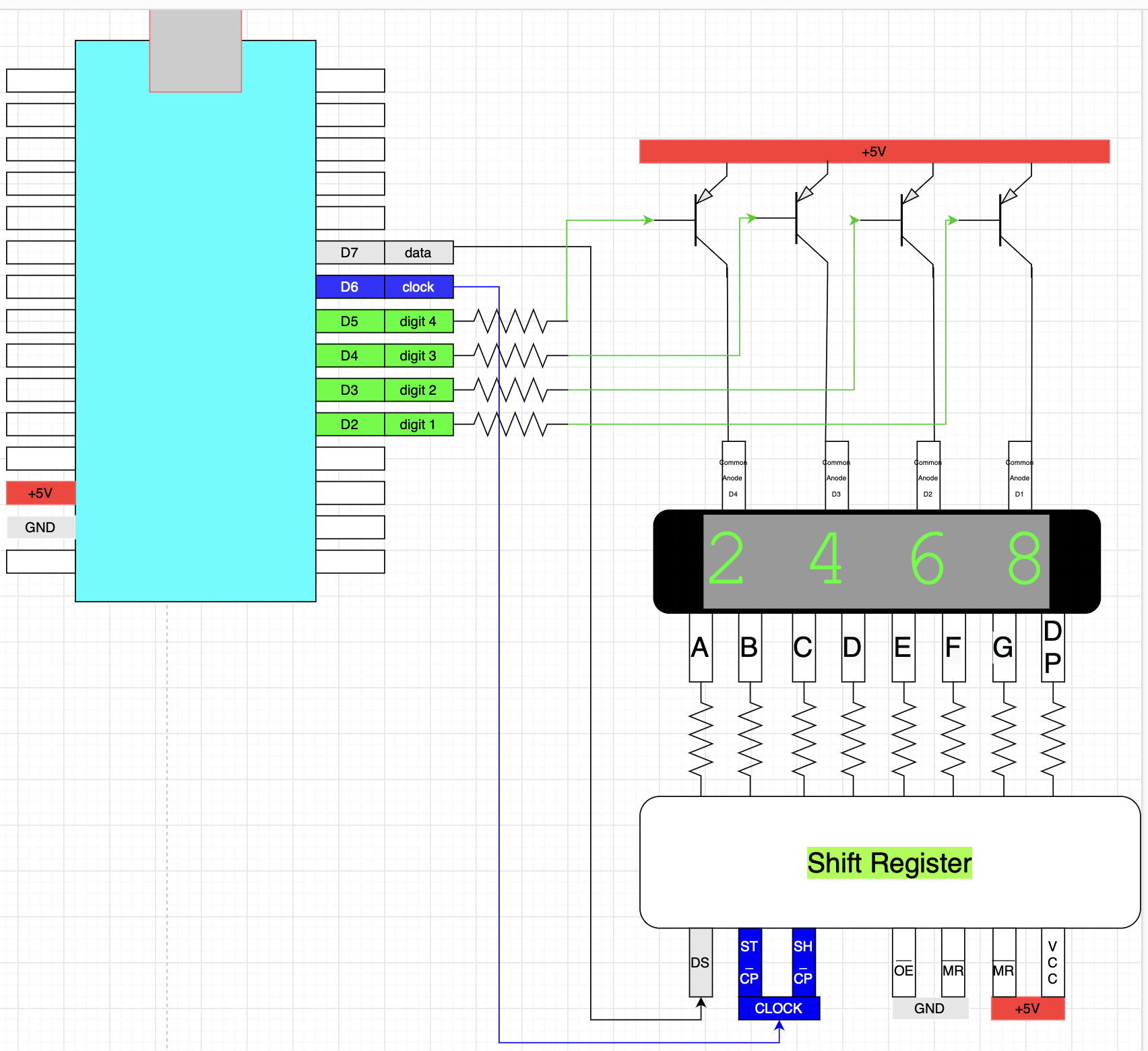Select the gray DS pin
This screenshot has height=1051, width=1148.
tap(701, 963)
